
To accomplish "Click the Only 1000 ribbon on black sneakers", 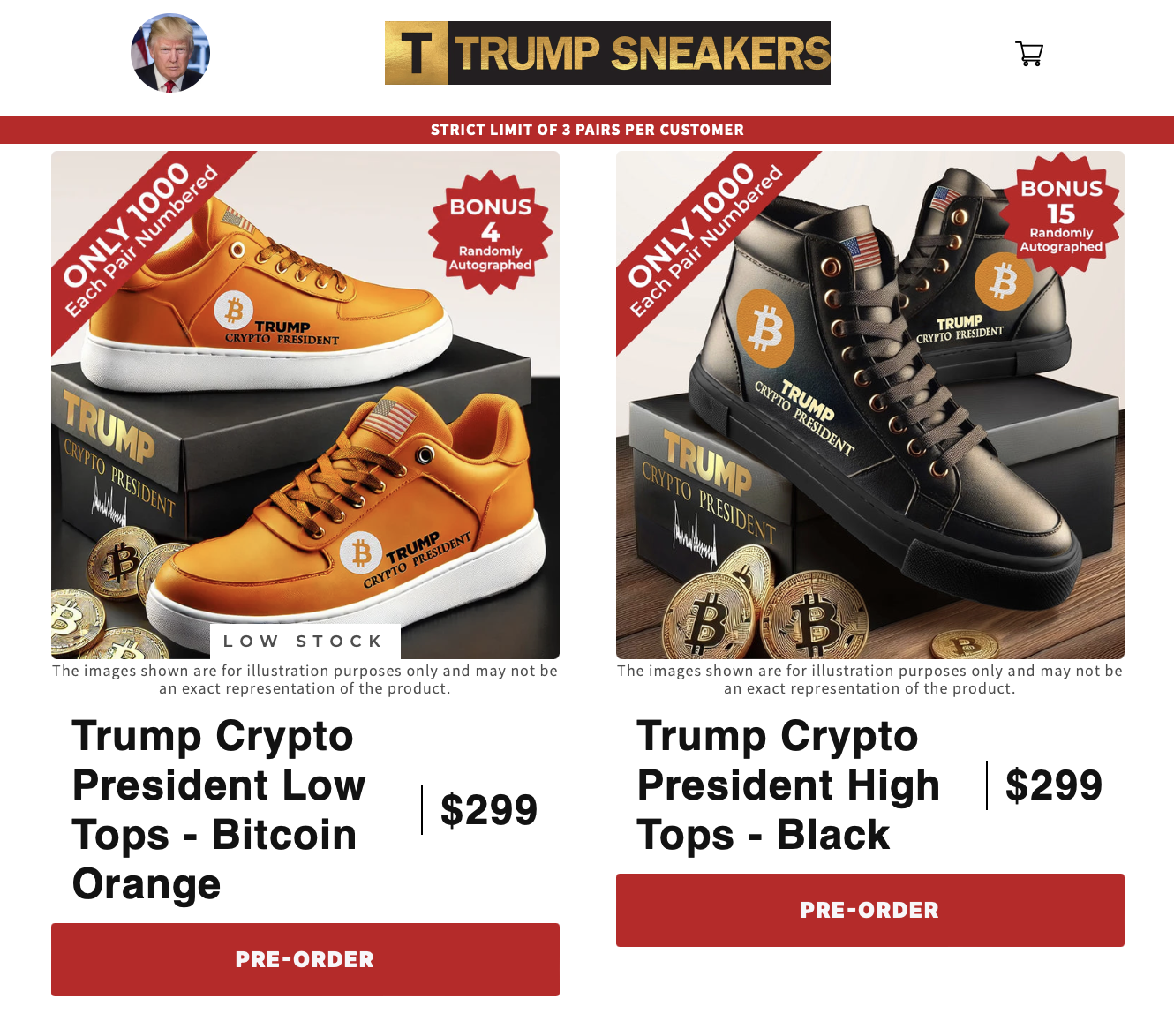I will pyautogui.click(x=706, y=238).
